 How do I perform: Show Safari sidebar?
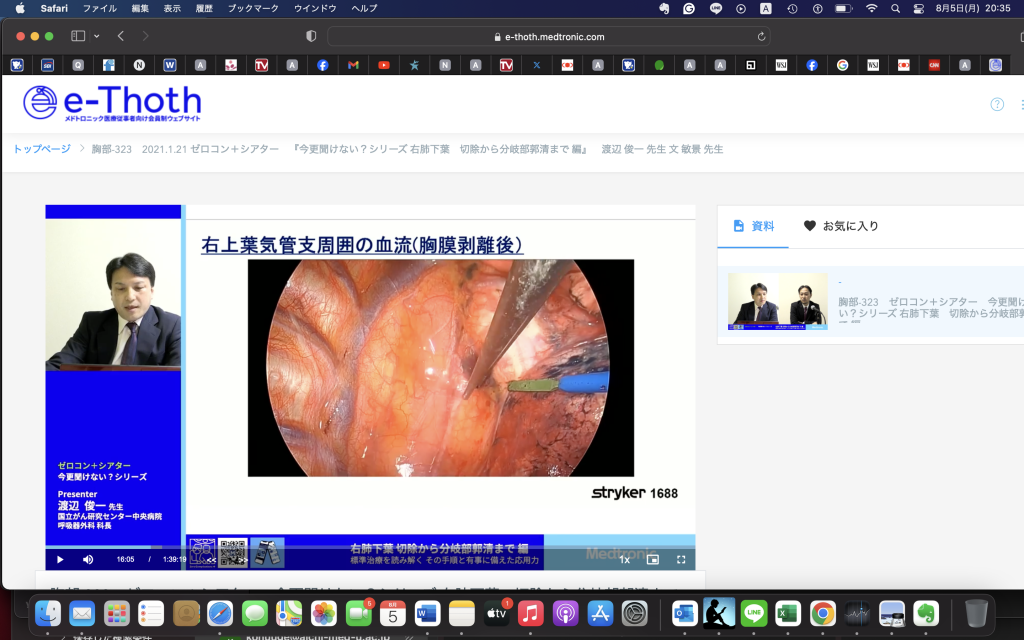click(x=78, y=36)
